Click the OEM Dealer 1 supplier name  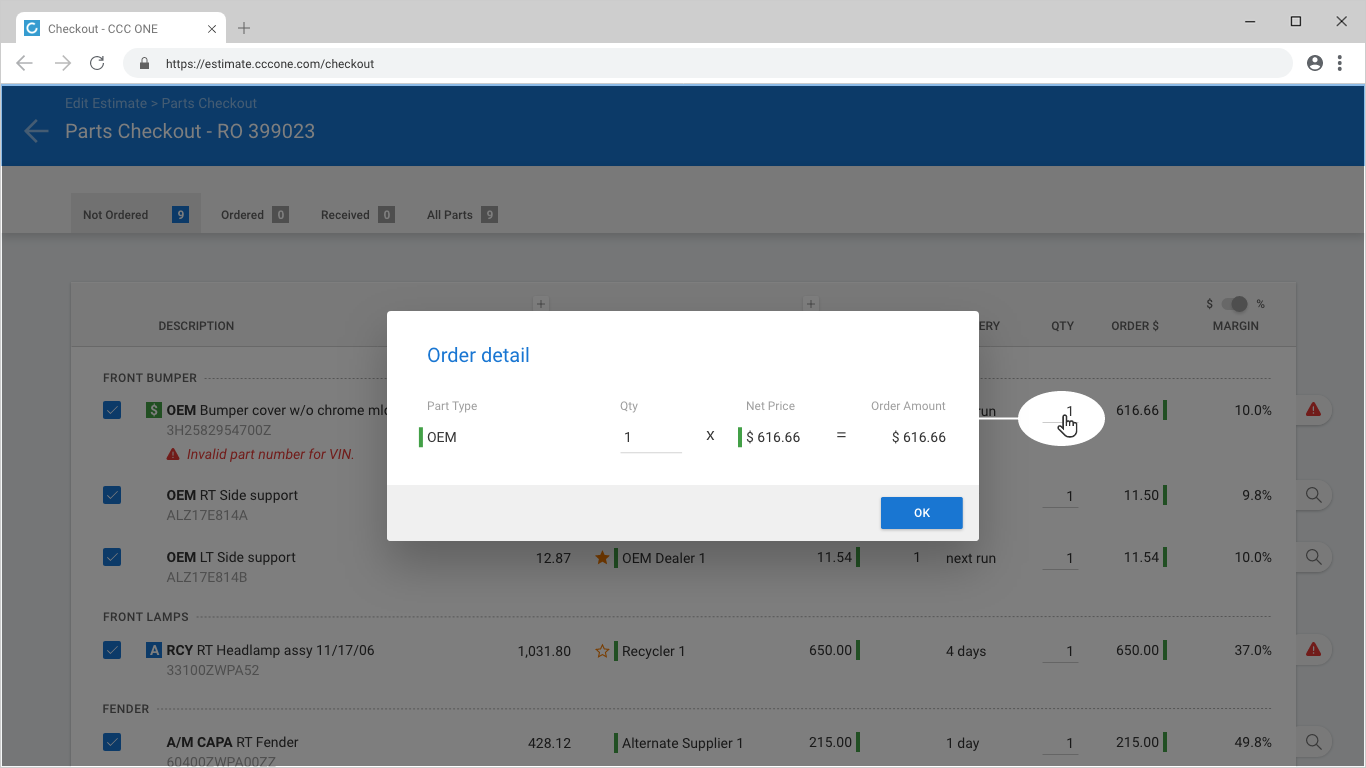[x=664, y=558]
